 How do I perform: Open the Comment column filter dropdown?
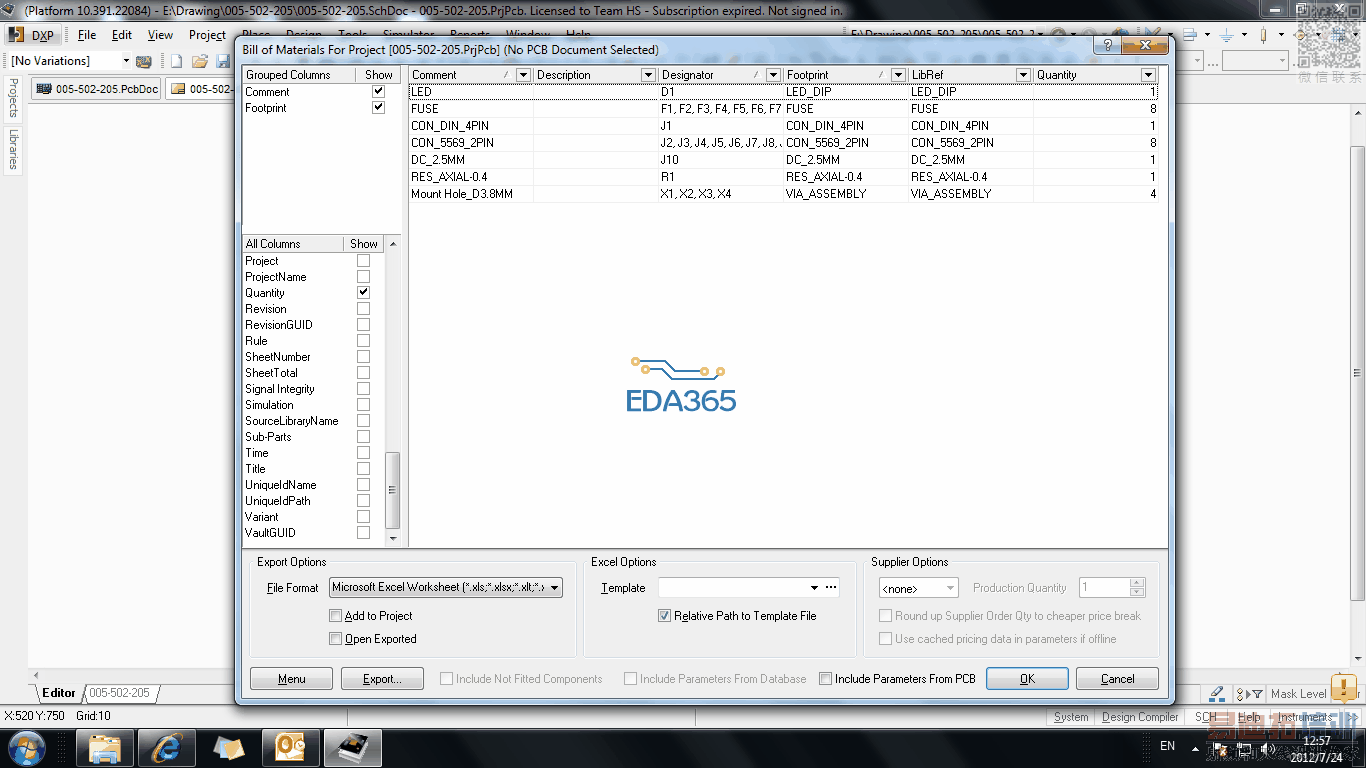(x=523, y=75)
